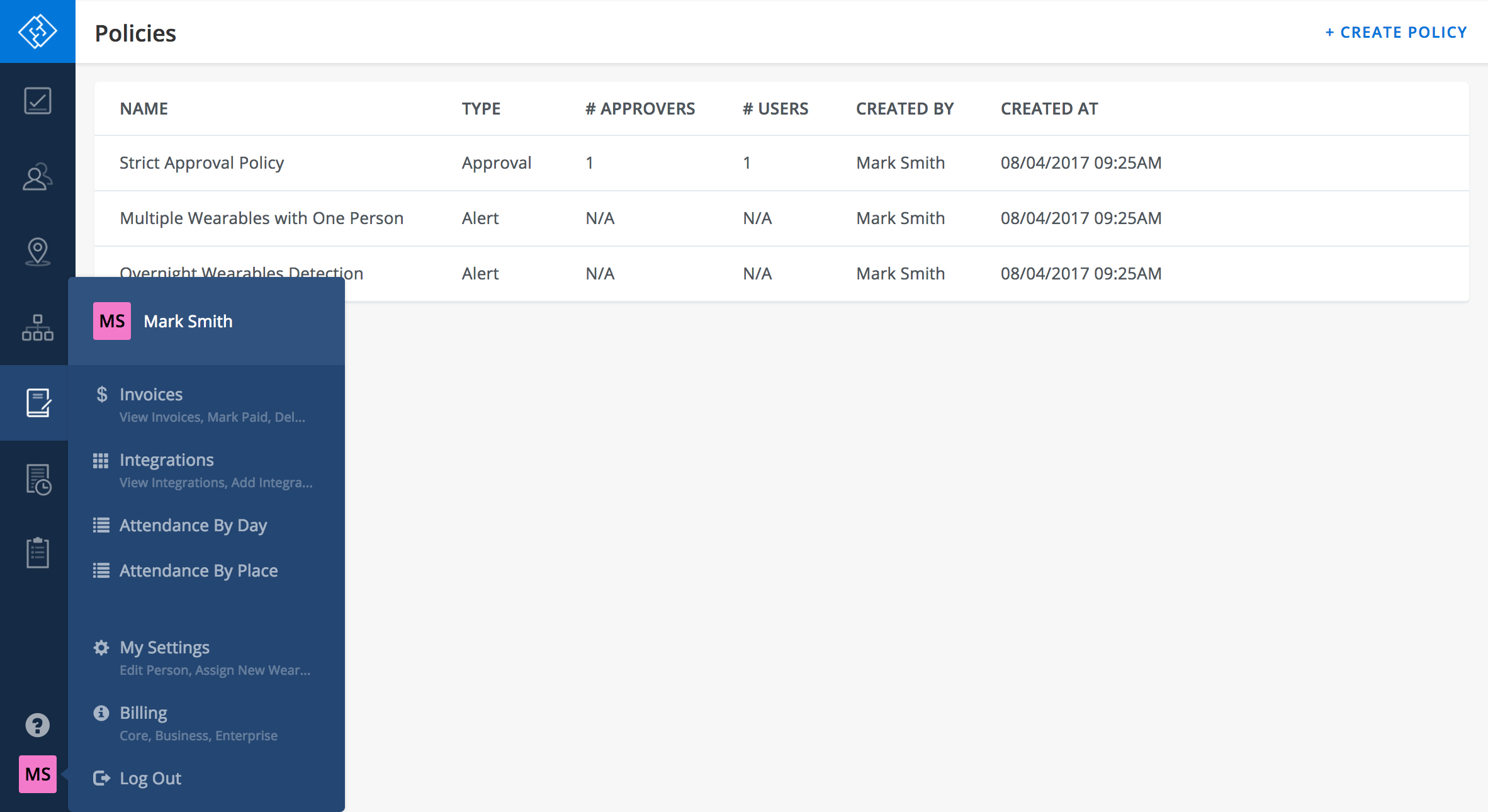This screenshot has width=1488, height=812.
Task: Select Attendance By Place
Action: pyautogui.click(x=198, y=571)
